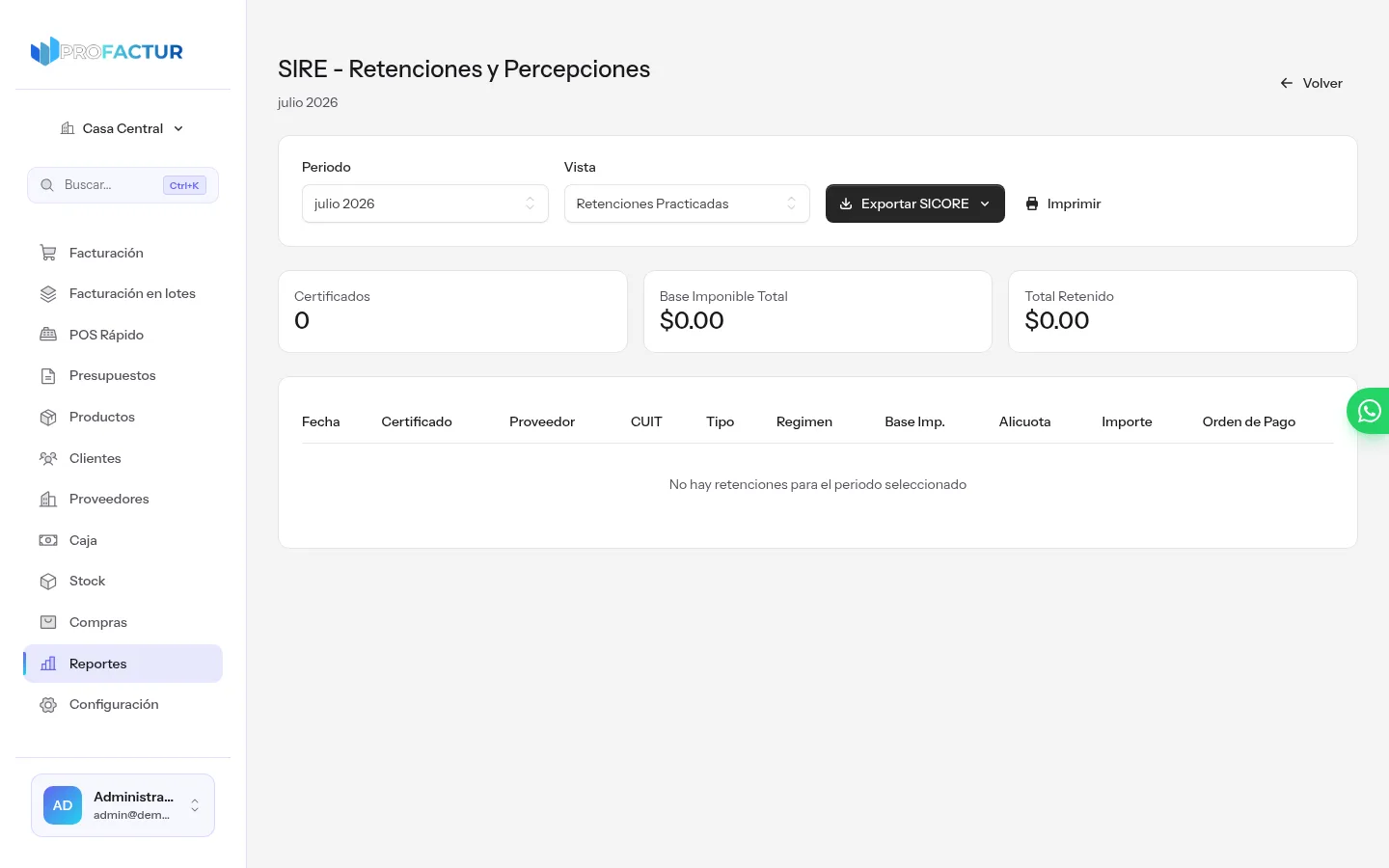Click the ProFactur logo
Screen dimensions: 1389x868
(107, 51)
